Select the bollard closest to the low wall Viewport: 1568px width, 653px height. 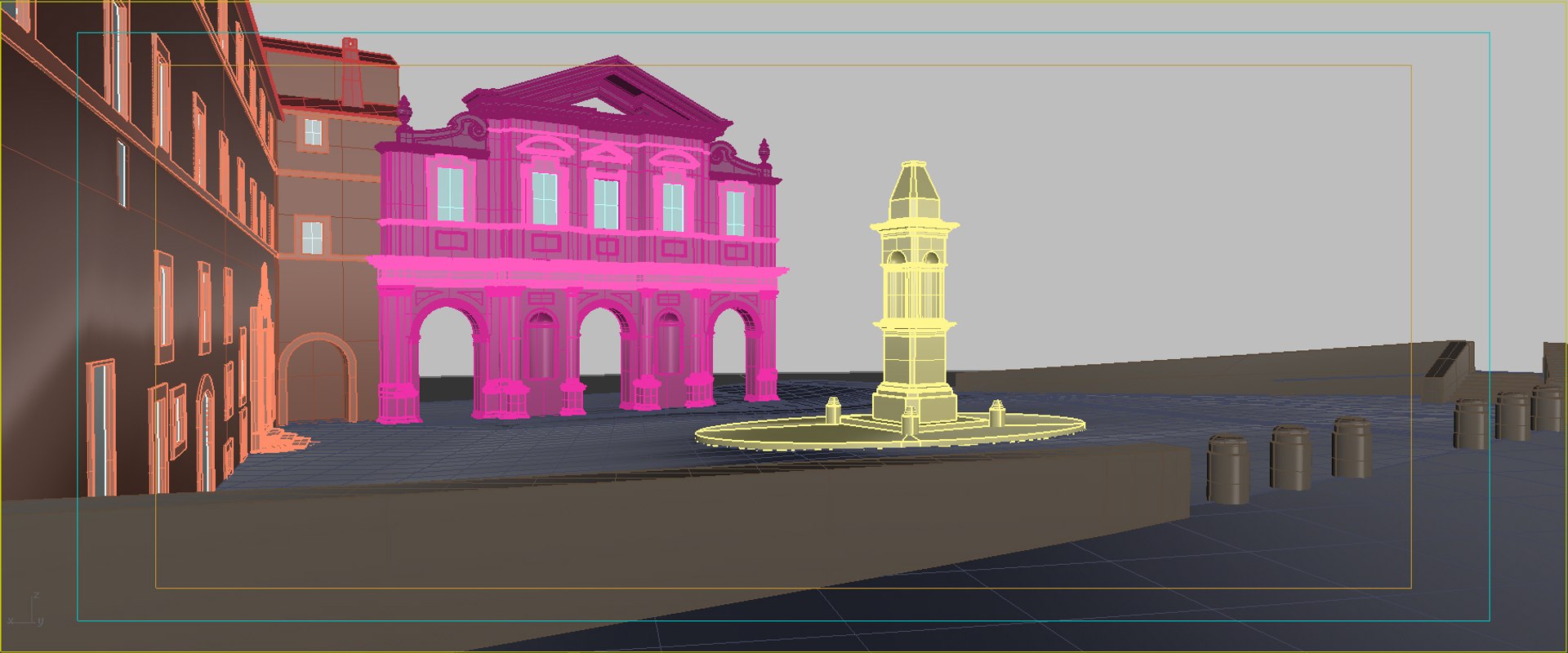pyautogui.click(x=1227, y=469)
